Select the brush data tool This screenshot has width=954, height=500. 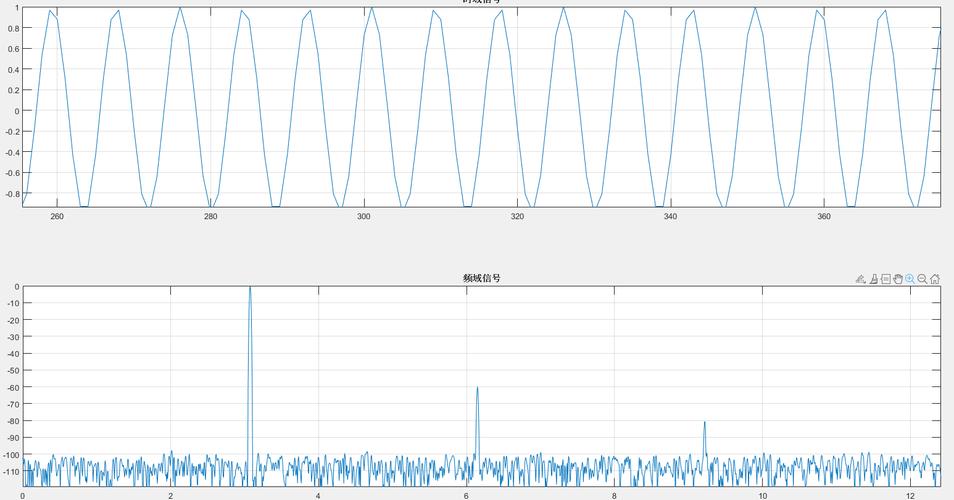[874, 279]
